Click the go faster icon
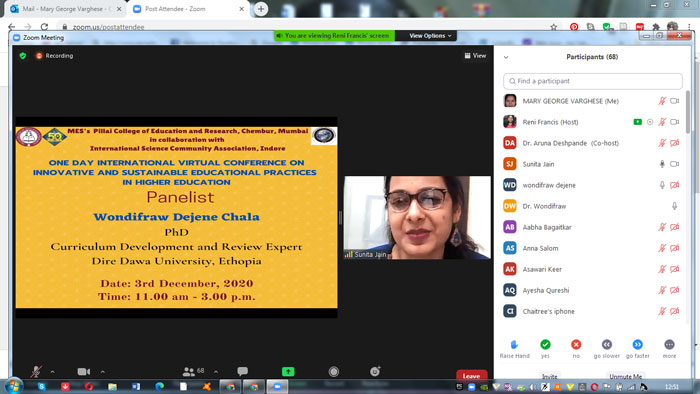Image resolution: width=700 pixels, height=394 pixels. tap(638, 344)
